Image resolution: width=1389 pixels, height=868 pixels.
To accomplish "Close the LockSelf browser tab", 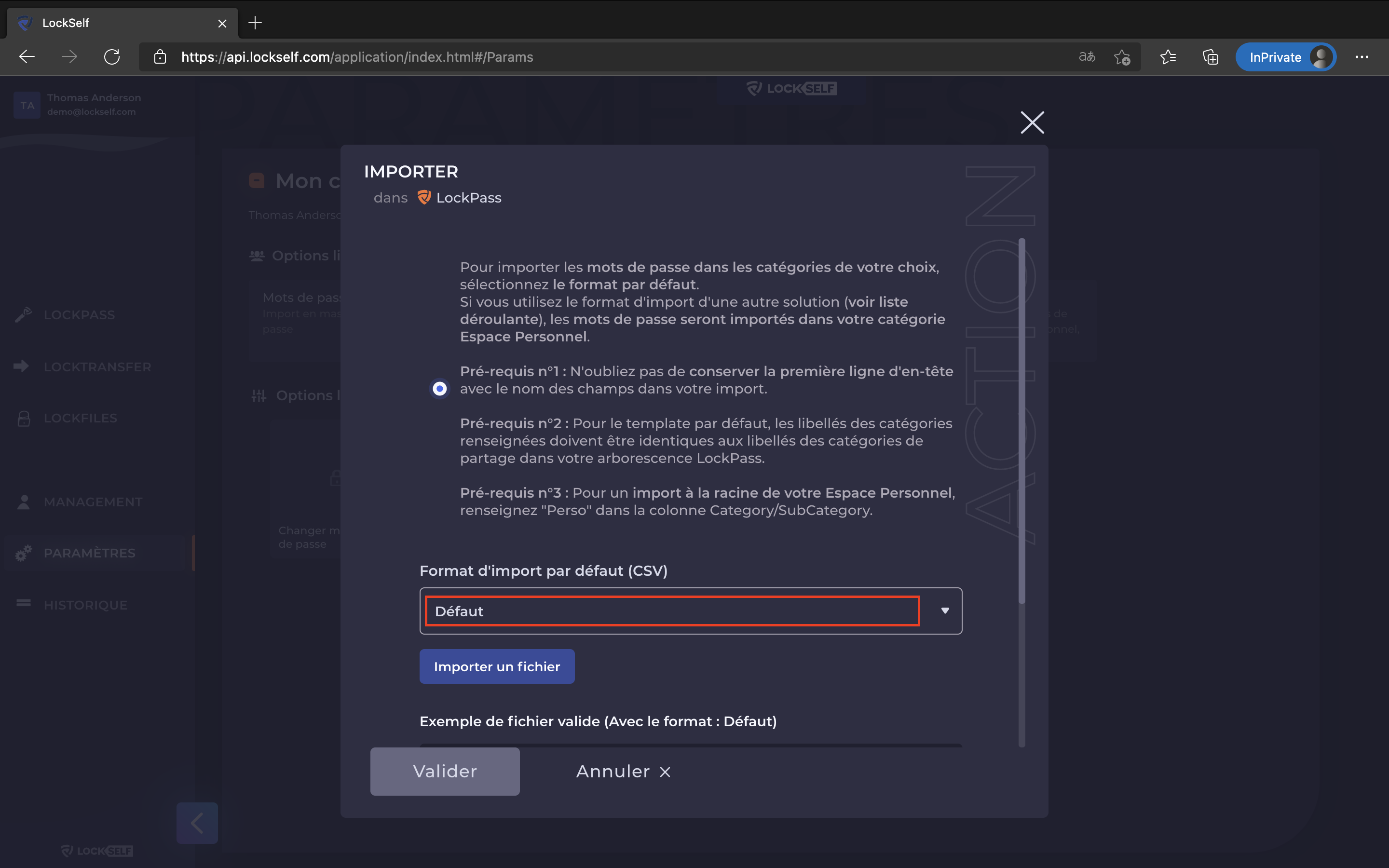I will (222, 24).
